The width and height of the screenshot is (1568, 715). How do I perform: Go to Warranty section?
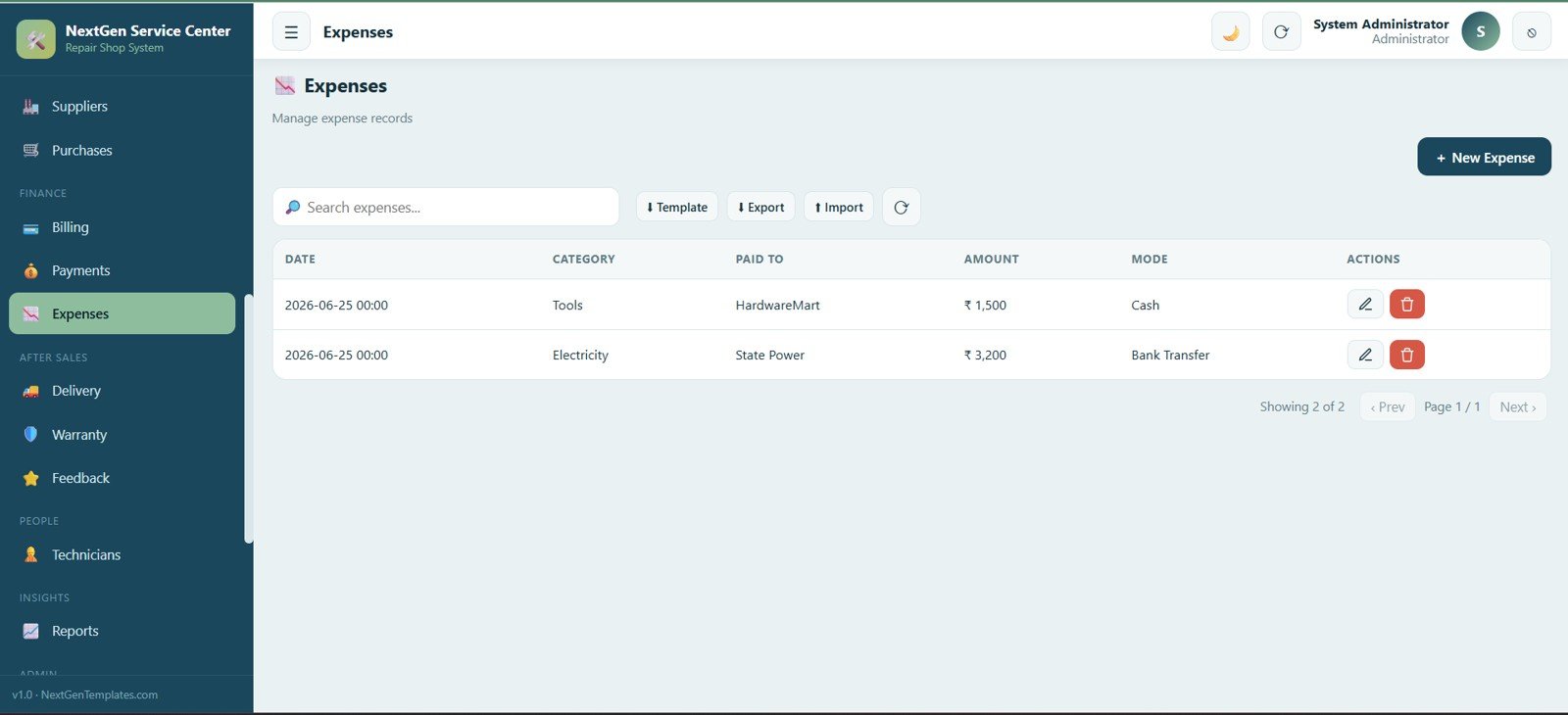(122, 434)
